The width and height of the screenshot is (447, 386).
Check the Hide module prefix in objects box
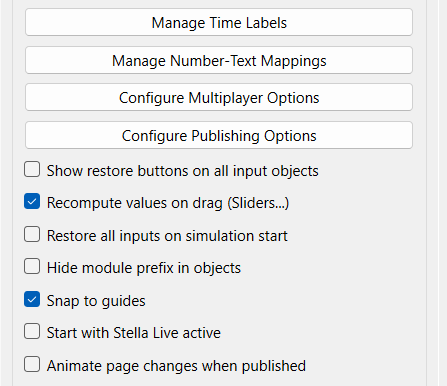[x=32, y=266]
